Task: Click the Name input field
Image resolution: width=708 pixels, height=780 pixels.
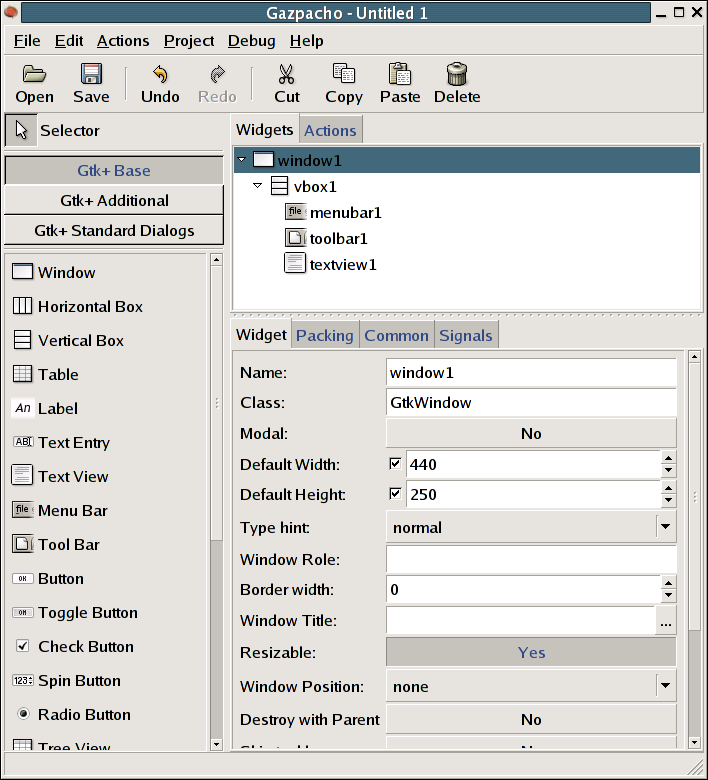Action: coord(531,373)
